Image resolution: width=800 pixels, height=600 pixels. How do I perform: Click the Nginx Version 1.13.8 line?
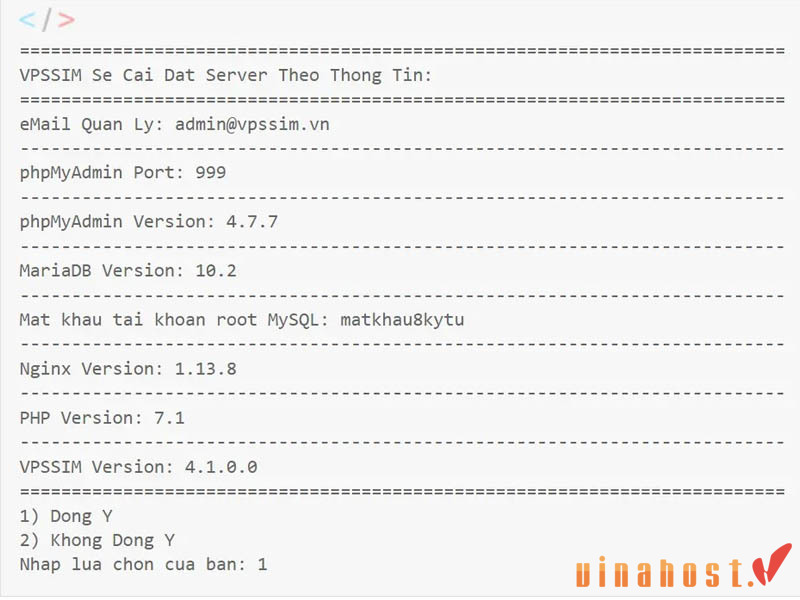[128, 369]
